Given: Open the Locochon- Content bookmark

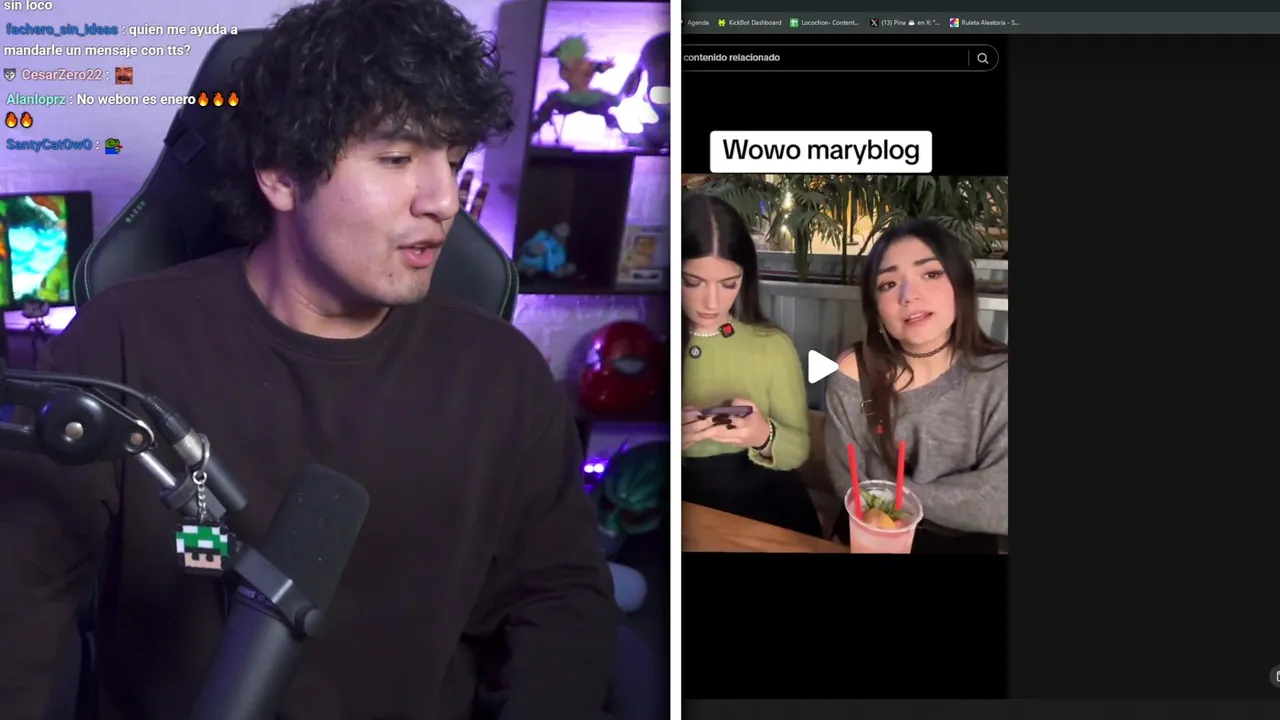Looking at the screenshot, I should [x=824, y=22].
